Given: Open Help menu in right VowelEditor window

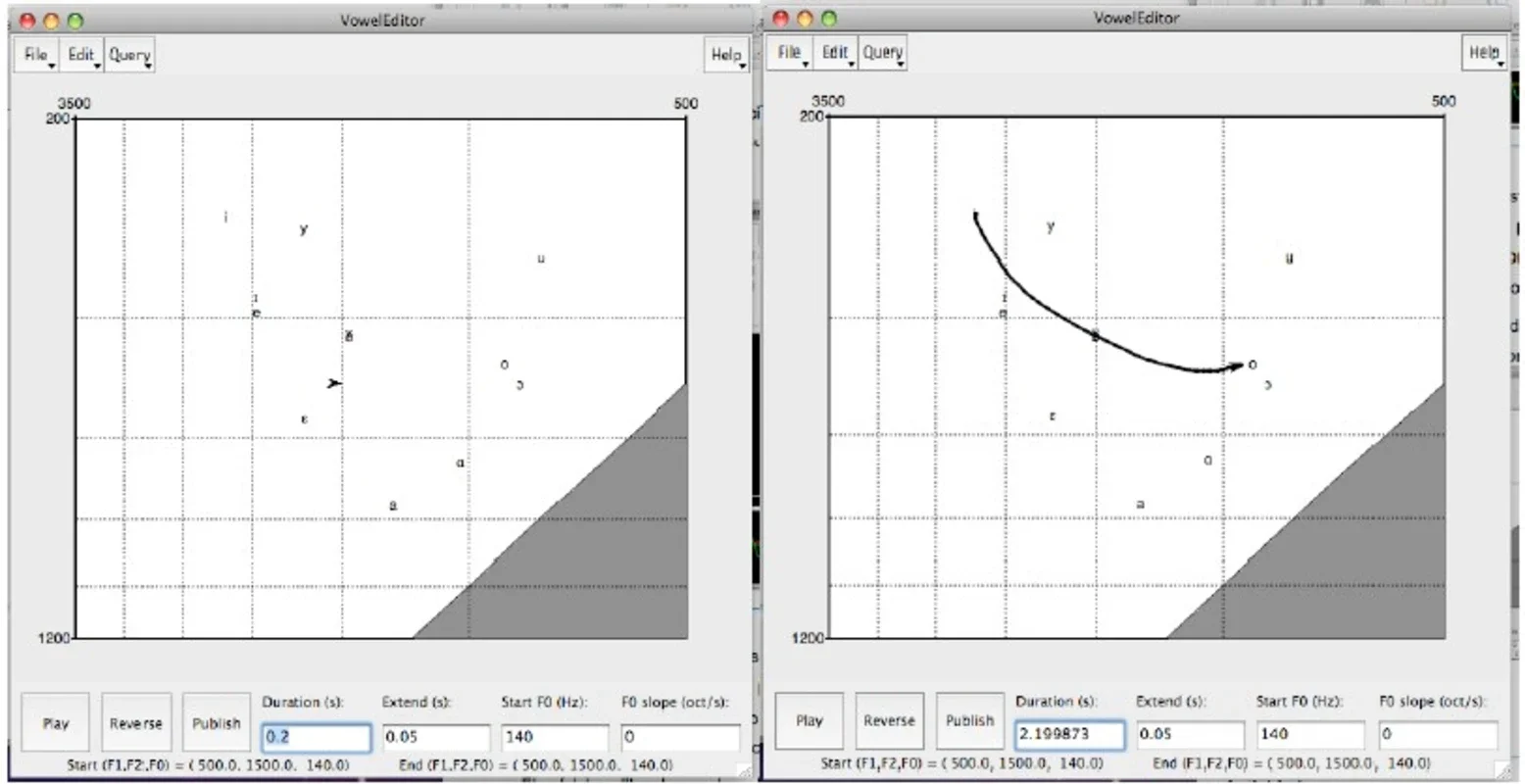Looking at the screenshot, I should 1484,53.
